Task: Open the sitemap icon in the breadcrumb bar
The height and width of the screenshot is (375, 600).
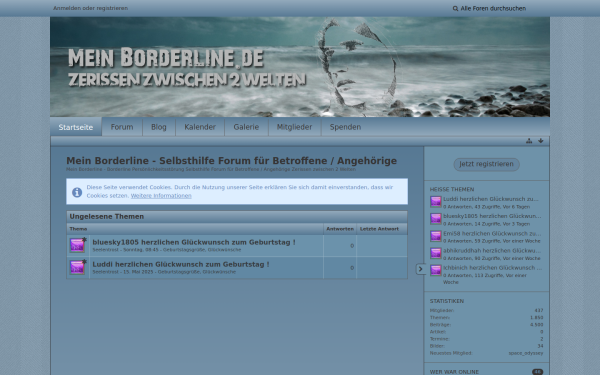Action: click(x=529, y=141)
